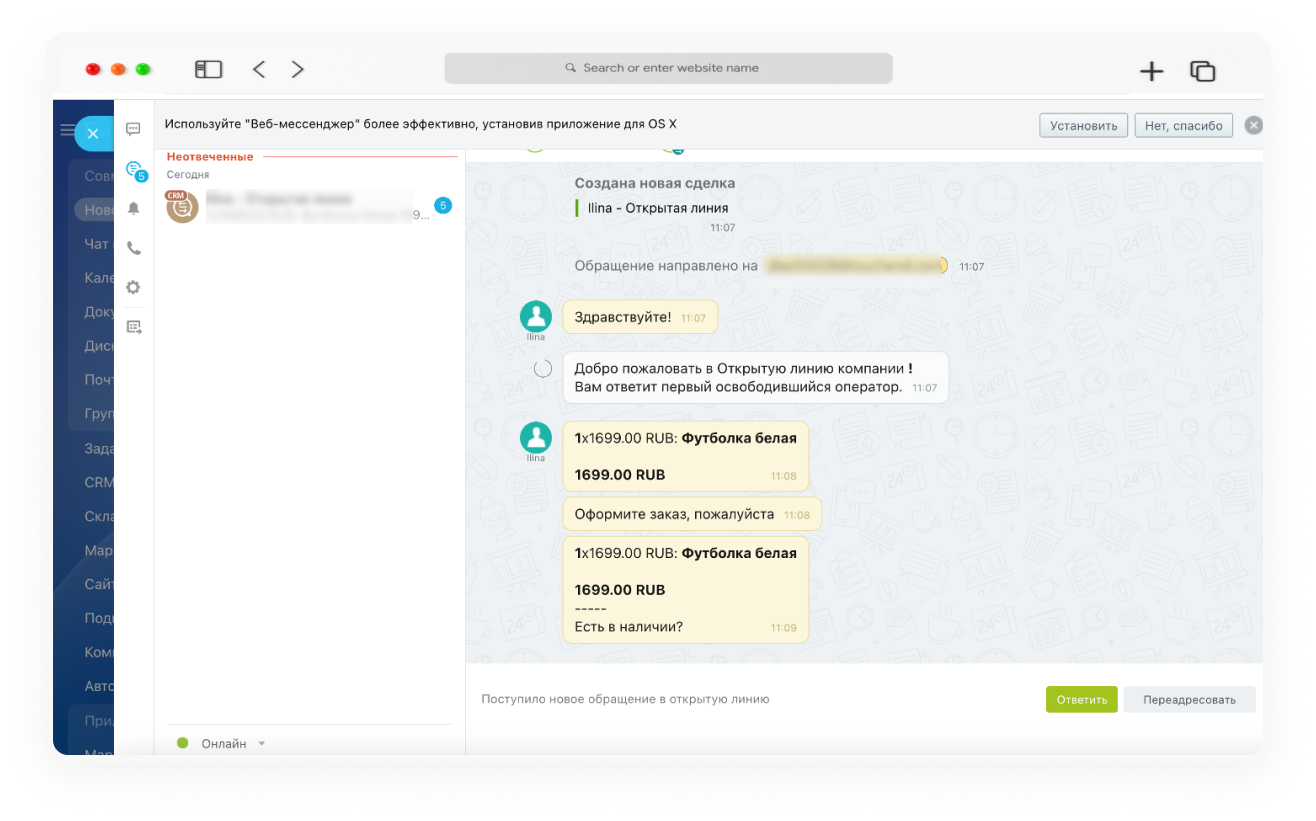Open messenger settings via the gear icon
The height and width of the screenshot is (821, 1316).
(133, 287)
